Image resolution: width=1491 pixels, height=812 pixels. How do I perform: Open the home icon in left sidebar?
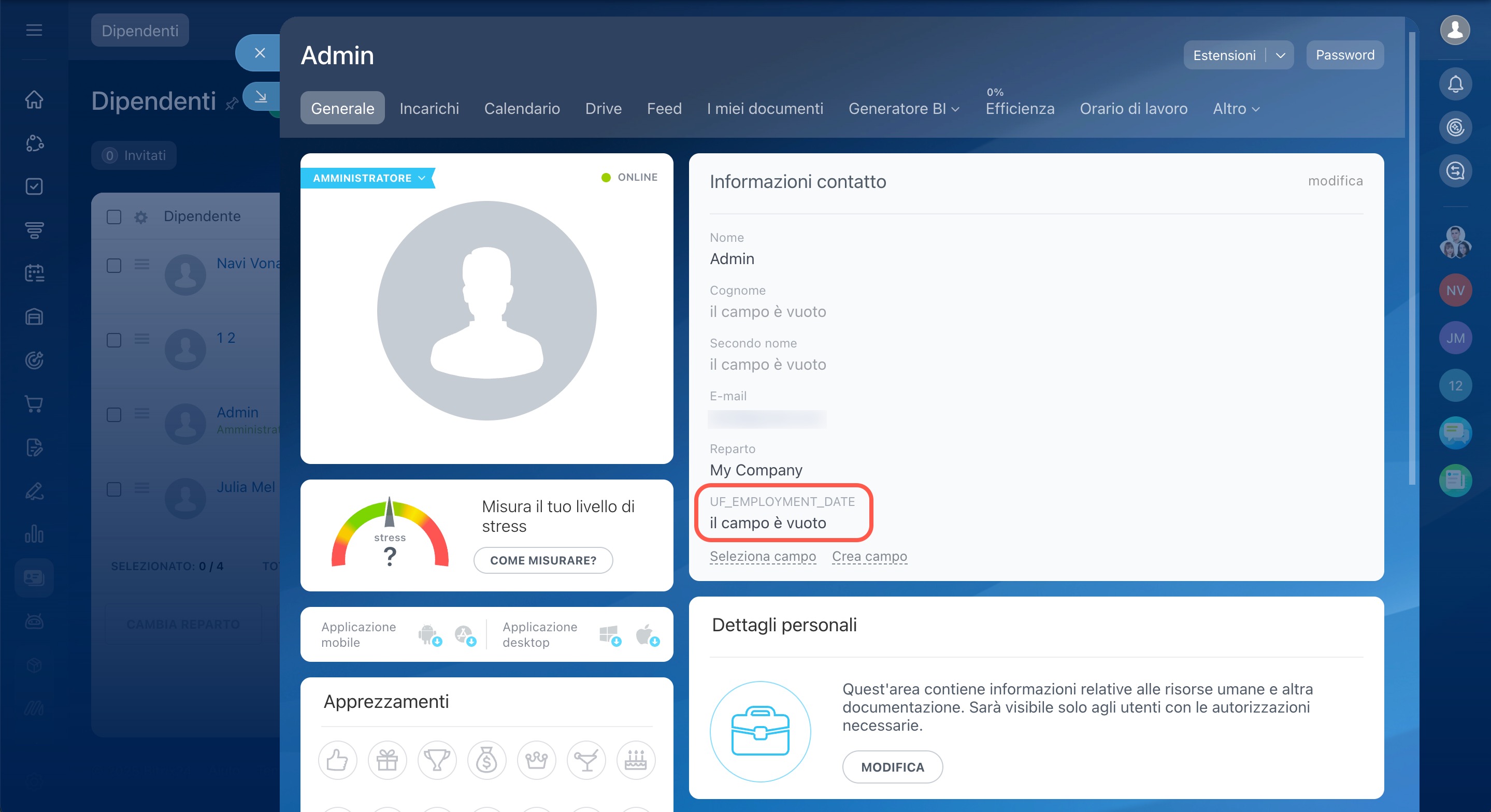pyautogui.click(x=34, y=99)
